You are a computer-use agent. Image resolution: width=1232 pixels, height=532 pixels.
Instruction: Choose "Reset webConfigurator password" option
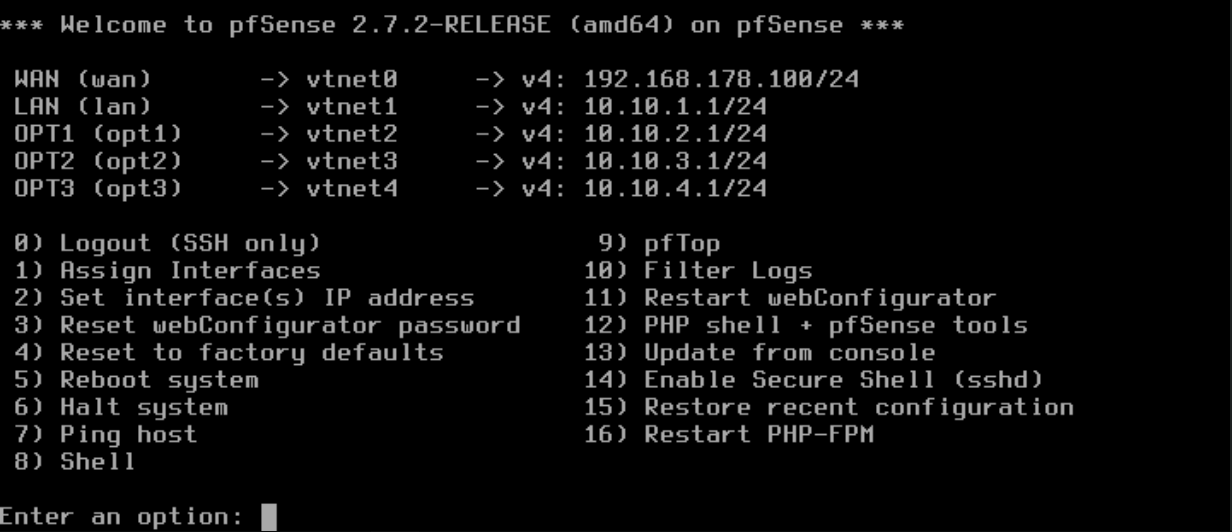[289, 325]
